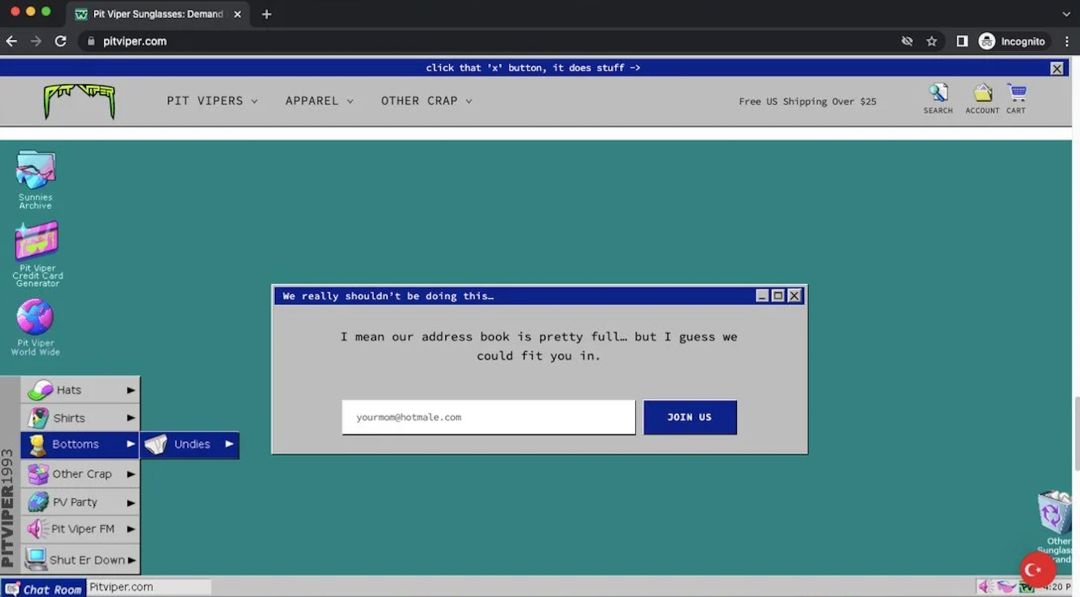Open the Pit Viper FM menu entry

[x=80, y=529]
